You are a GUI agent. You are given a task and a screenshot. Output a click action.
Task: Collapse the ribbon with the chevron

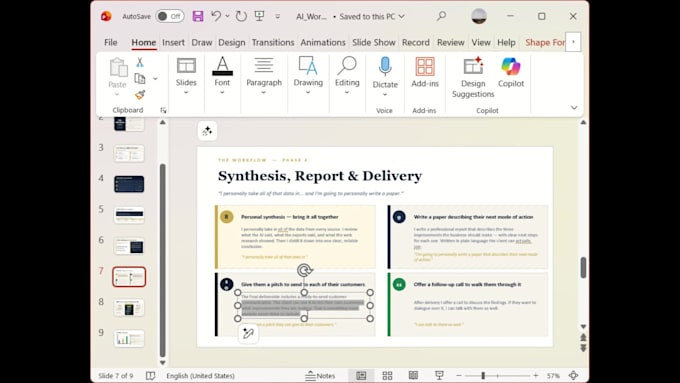coord(574,108)
